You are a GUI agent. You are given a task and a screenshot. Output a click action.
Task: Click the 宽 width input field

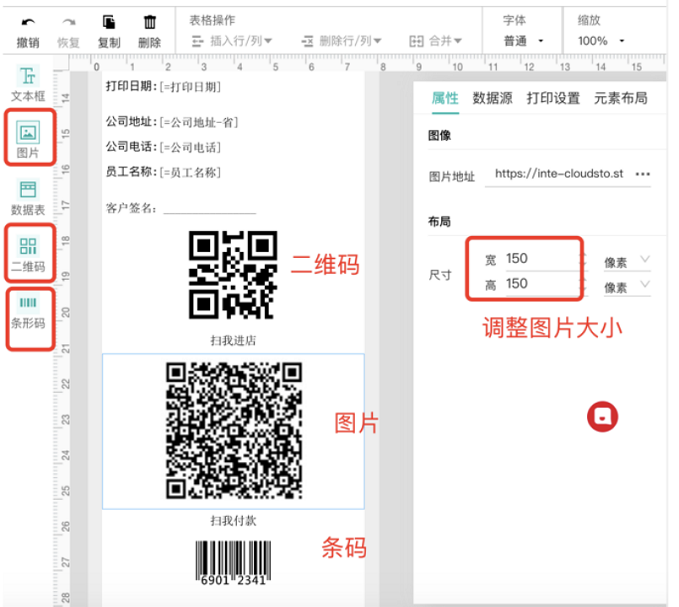pyautogui.click(x=540, y=259)
